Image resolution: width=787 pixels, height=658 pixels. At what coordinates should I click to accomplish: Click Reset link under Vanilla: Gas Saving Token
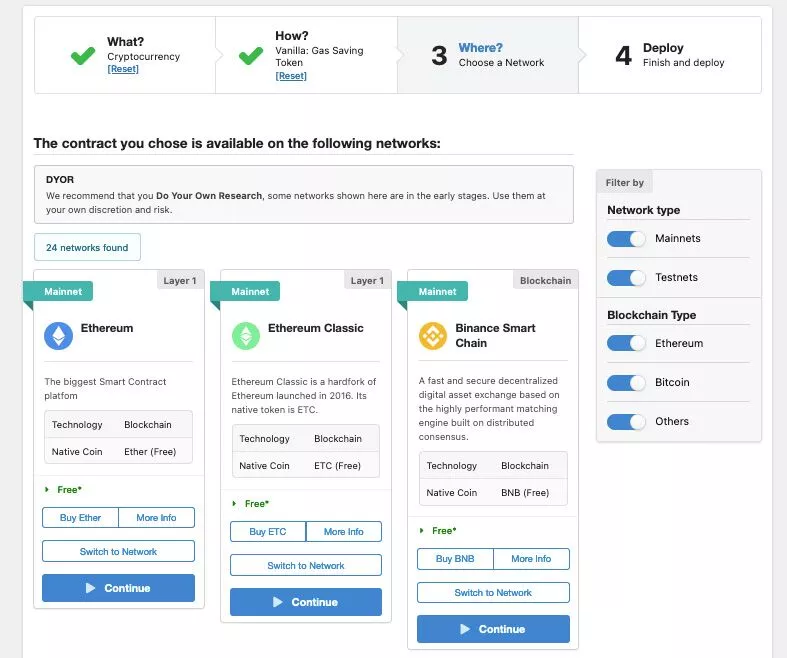pyautogui.click(x=291, y=76)
